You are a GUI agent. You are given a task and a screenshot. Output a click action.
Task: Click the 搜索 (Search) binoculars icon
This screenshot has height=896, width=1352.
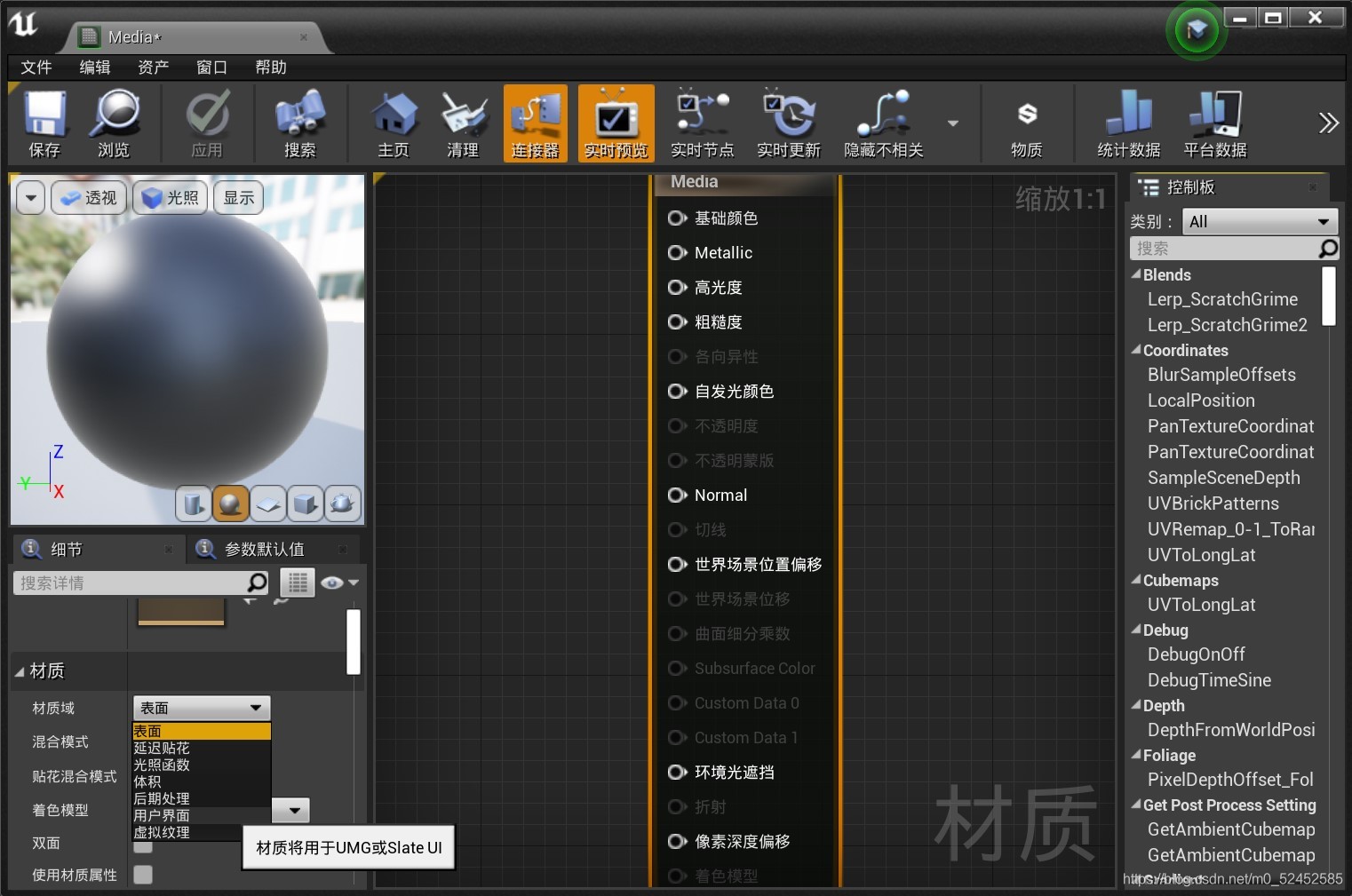(300, 123)
